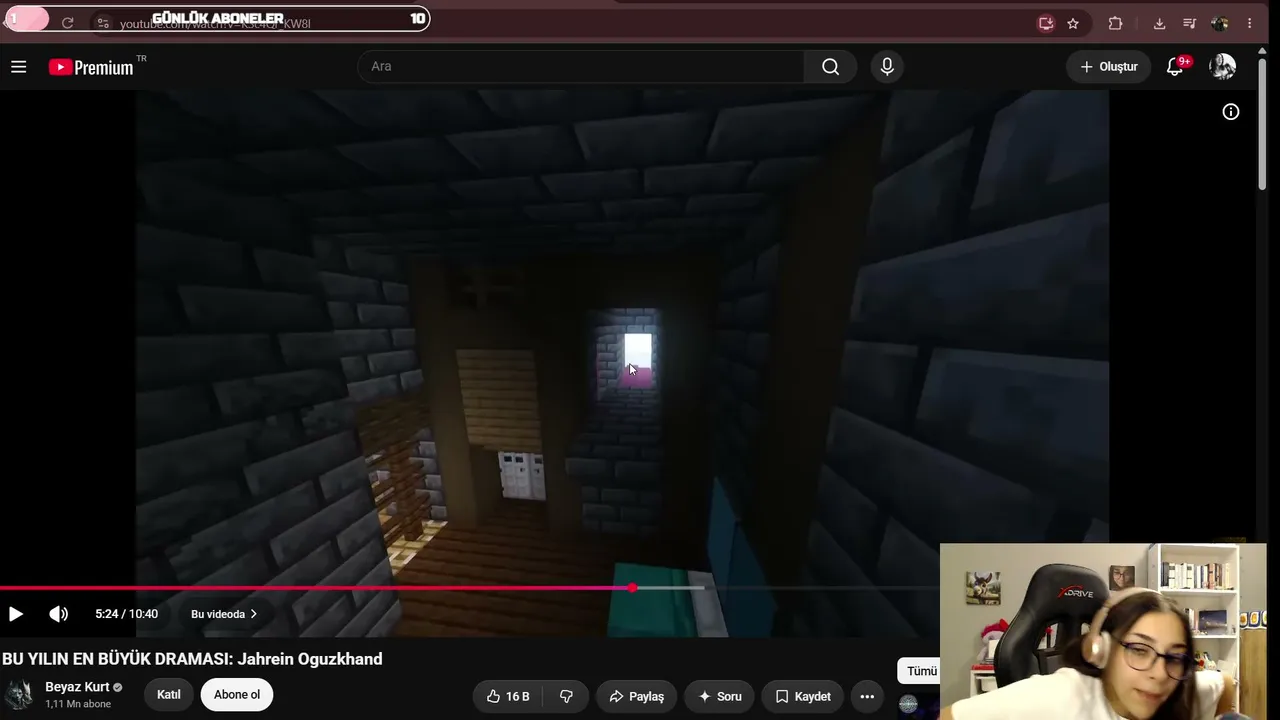Focus the Ara search input field
1280x720 pixels.
click(x=581, y=67)
